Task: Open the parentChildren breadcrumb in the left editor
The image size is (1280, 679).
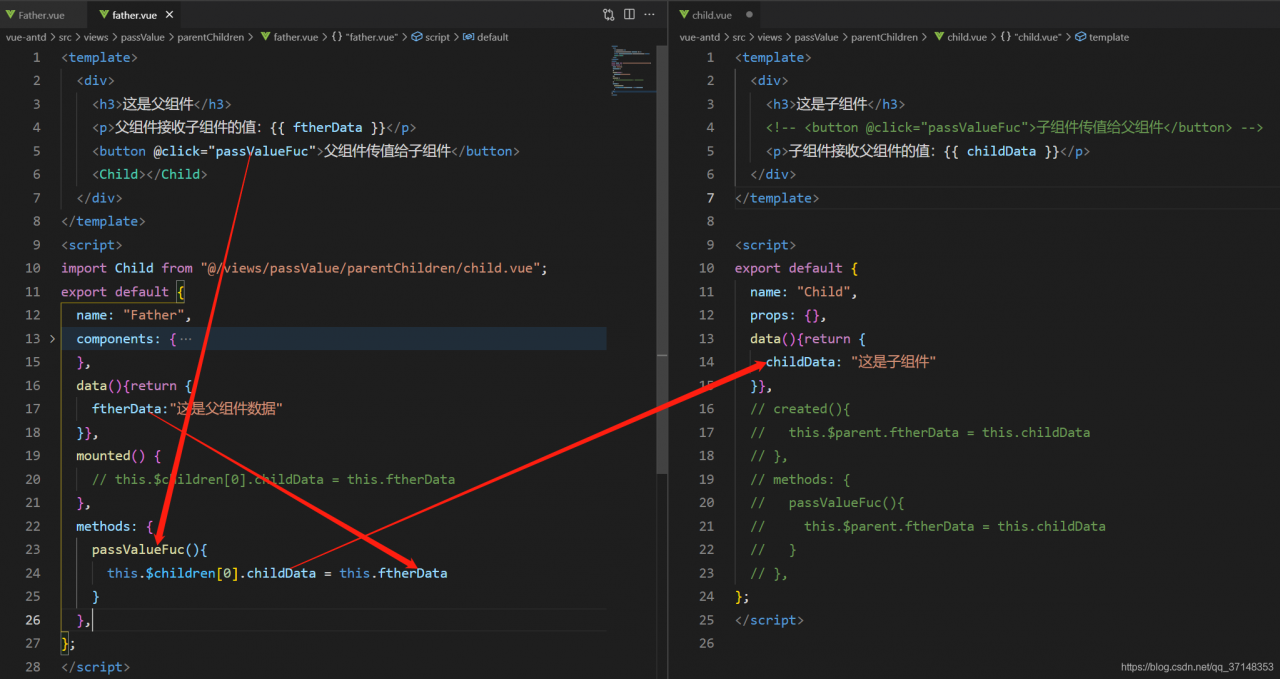Action: (x=210, y=37)
